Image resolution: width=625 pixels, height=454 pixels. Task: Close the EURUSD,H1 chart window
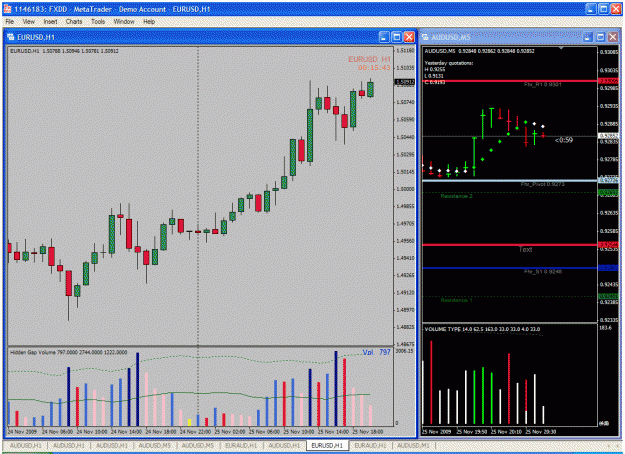(409, 37)
